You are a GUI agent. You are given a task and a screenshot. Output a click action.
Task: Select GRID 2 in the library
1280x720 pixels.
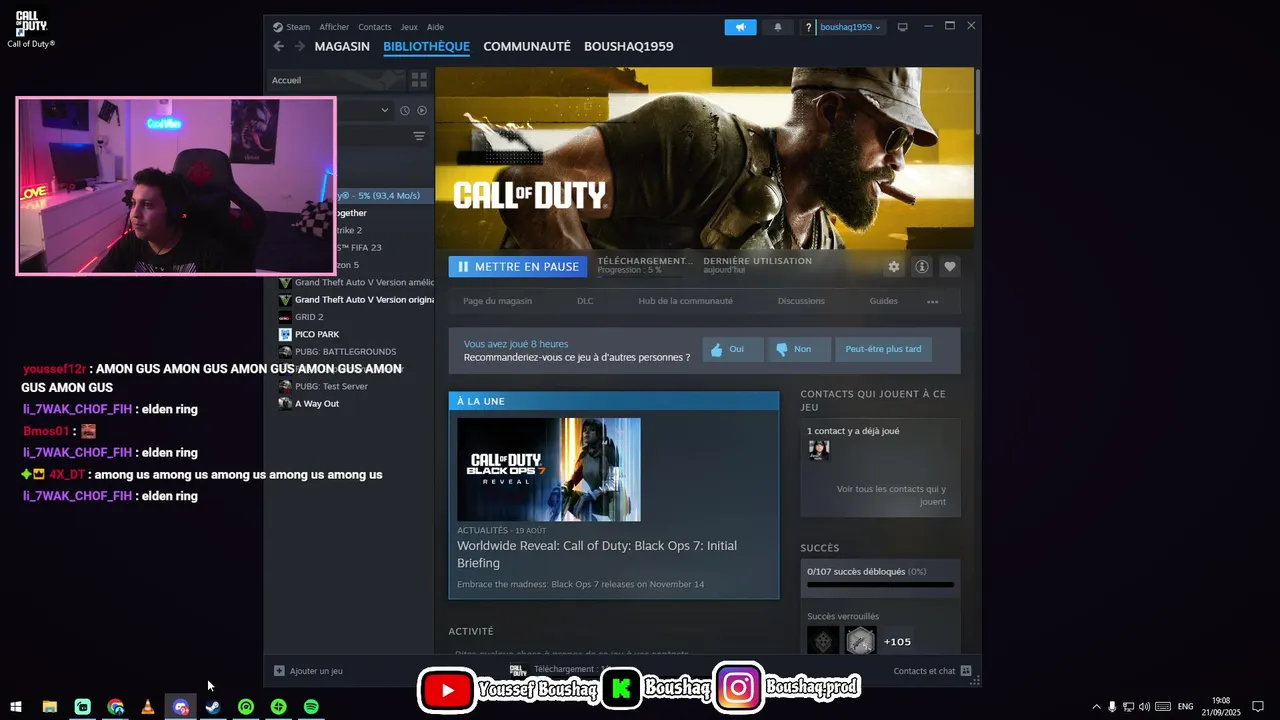coord(356,317)
